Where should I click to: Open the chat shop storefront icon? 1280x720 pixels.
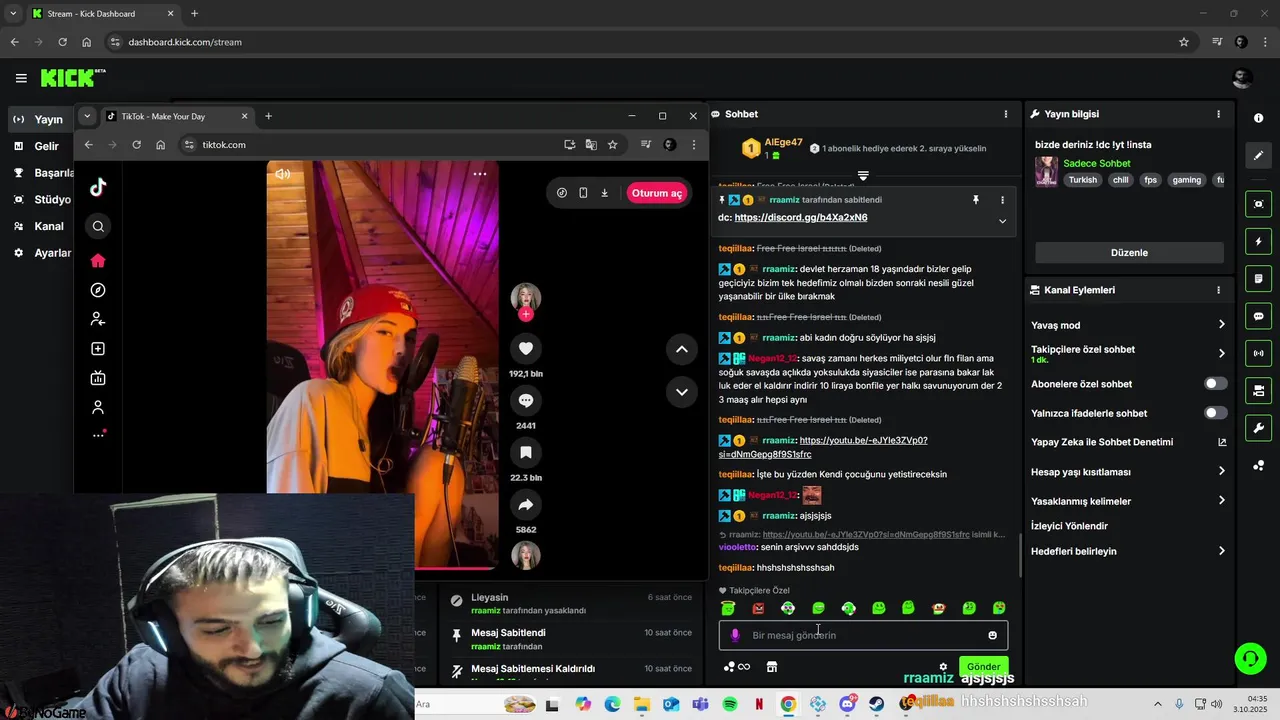pyautogui.click(x=772, y=667)
